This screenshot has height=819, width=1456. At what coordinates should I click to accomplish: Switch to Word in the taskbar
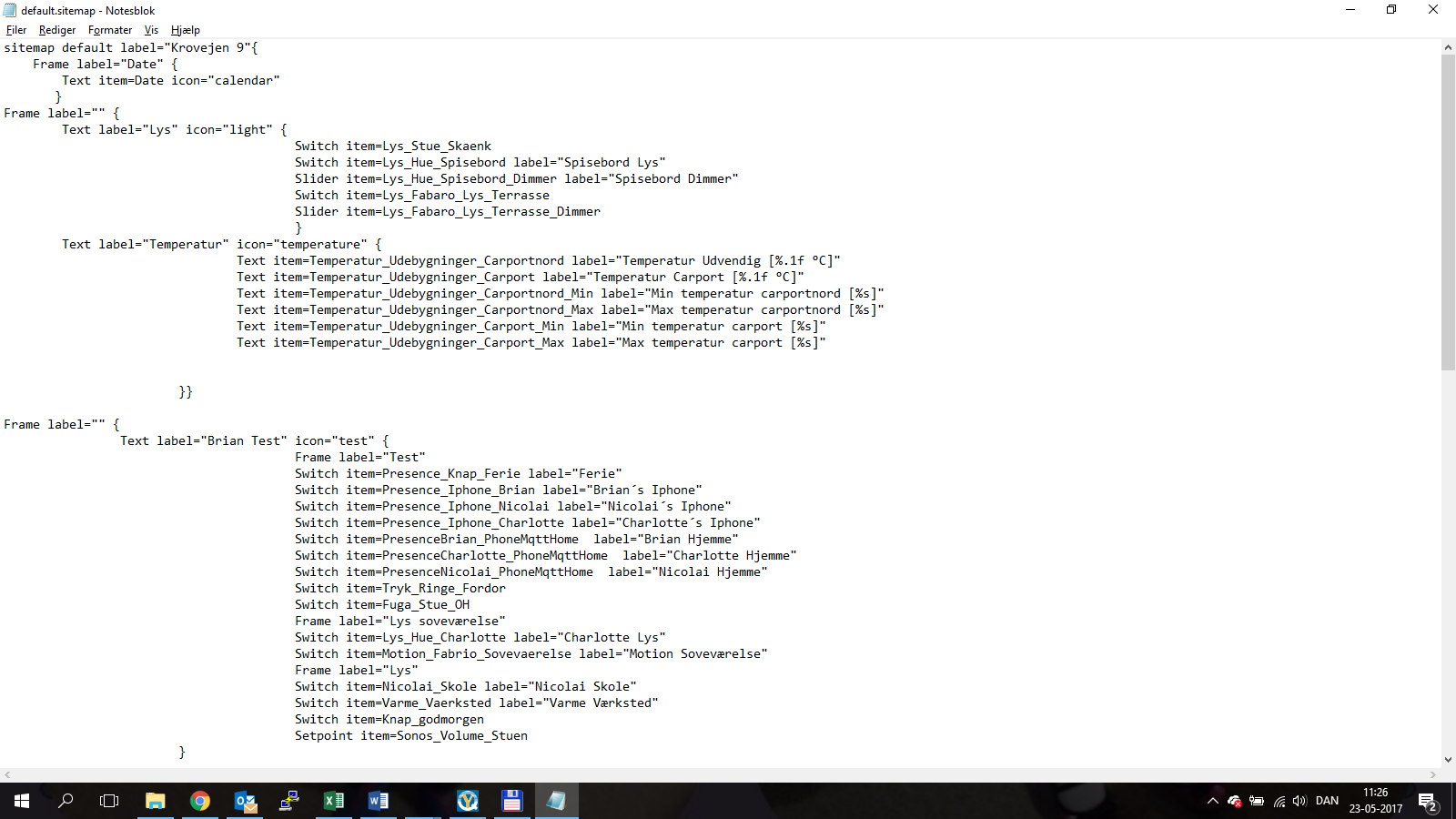pos(379,801)
